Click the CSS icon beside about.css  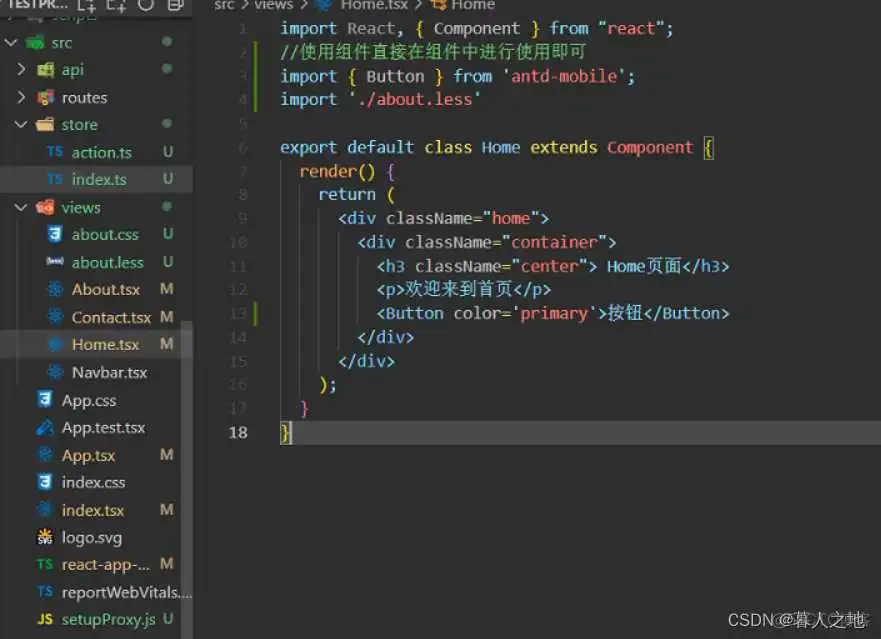54,234
